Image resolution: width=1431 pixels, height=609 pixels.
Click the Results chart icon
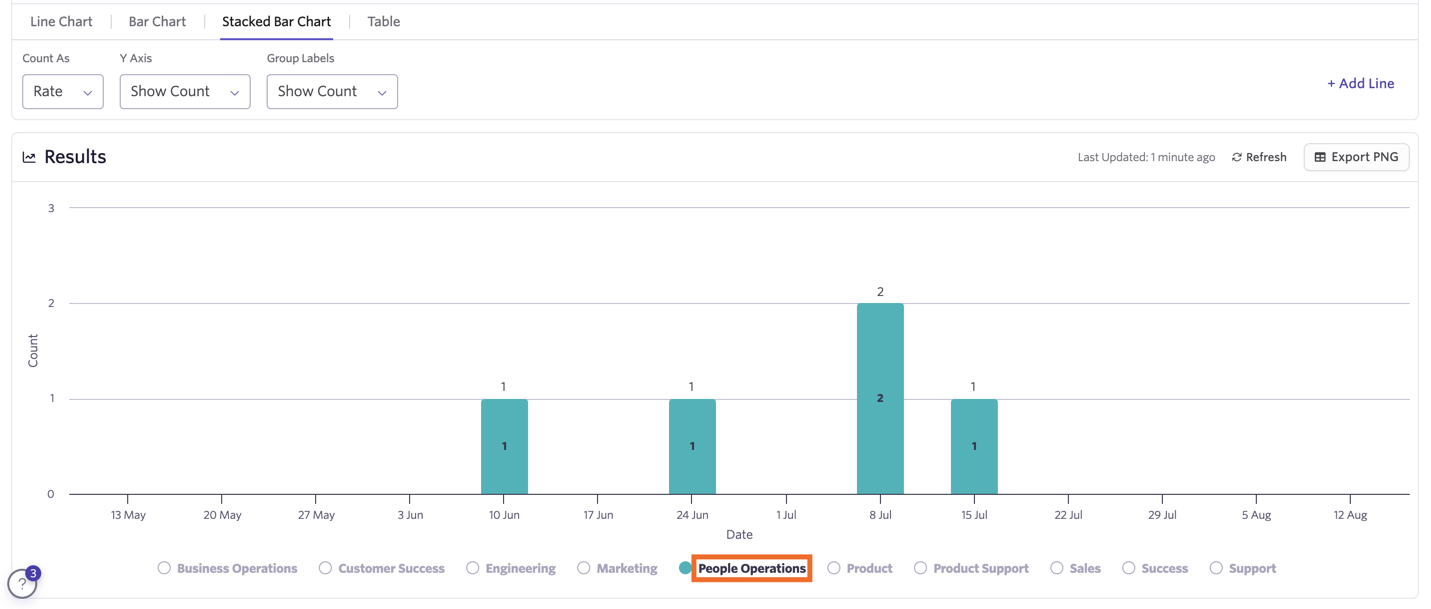[x=29, y=157]
